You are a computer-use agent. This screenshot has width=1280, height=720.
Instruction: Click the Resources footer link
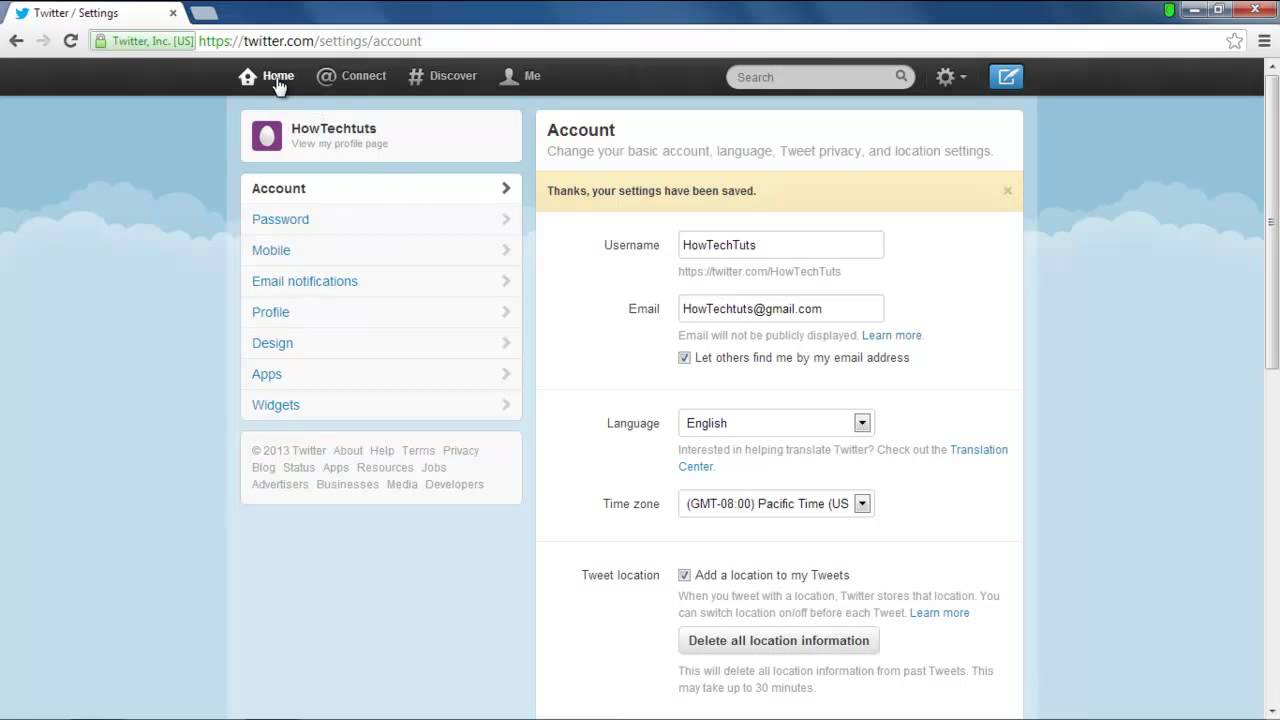pyautogui.click(x=385, y=468)
